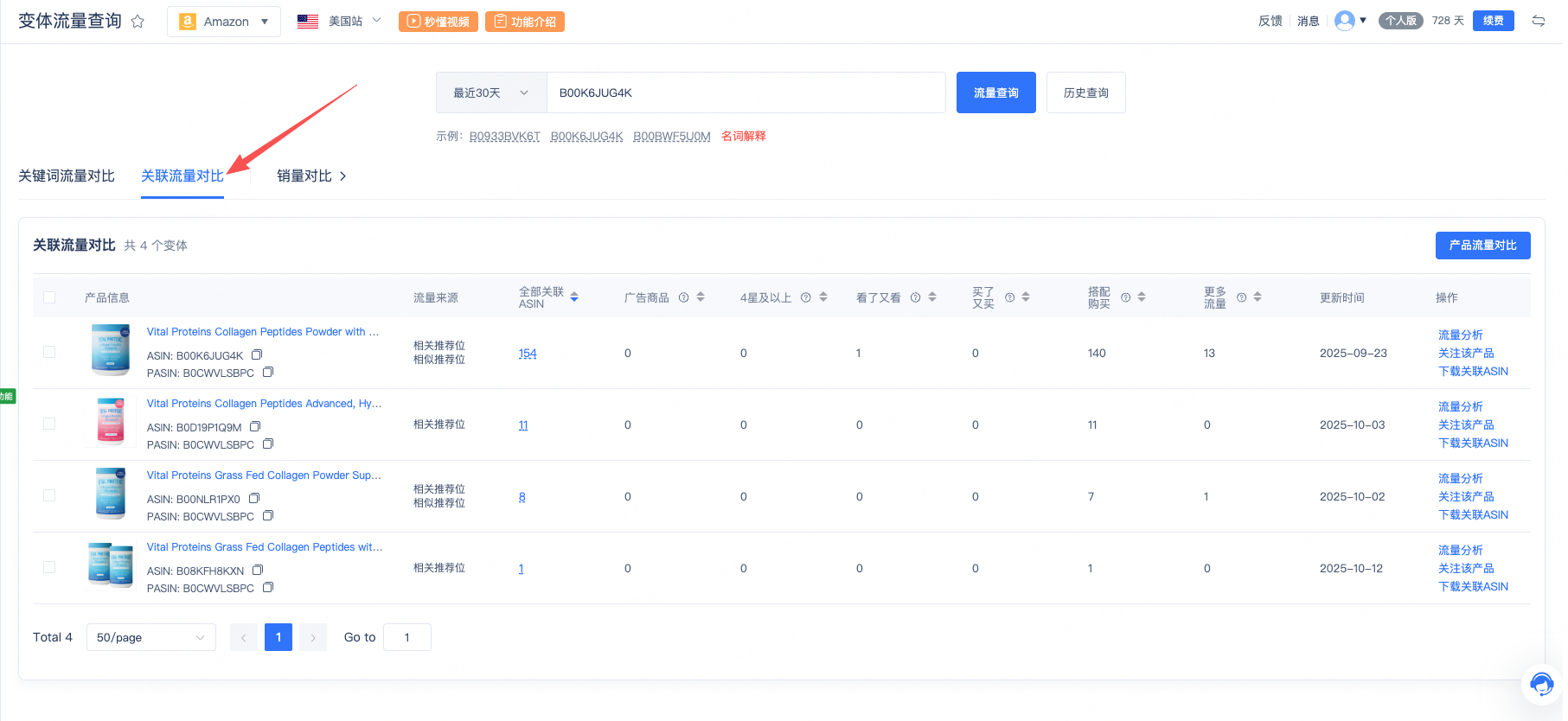
Task: Use example ASIN B0933BVK6T
Action: point(505,137)
